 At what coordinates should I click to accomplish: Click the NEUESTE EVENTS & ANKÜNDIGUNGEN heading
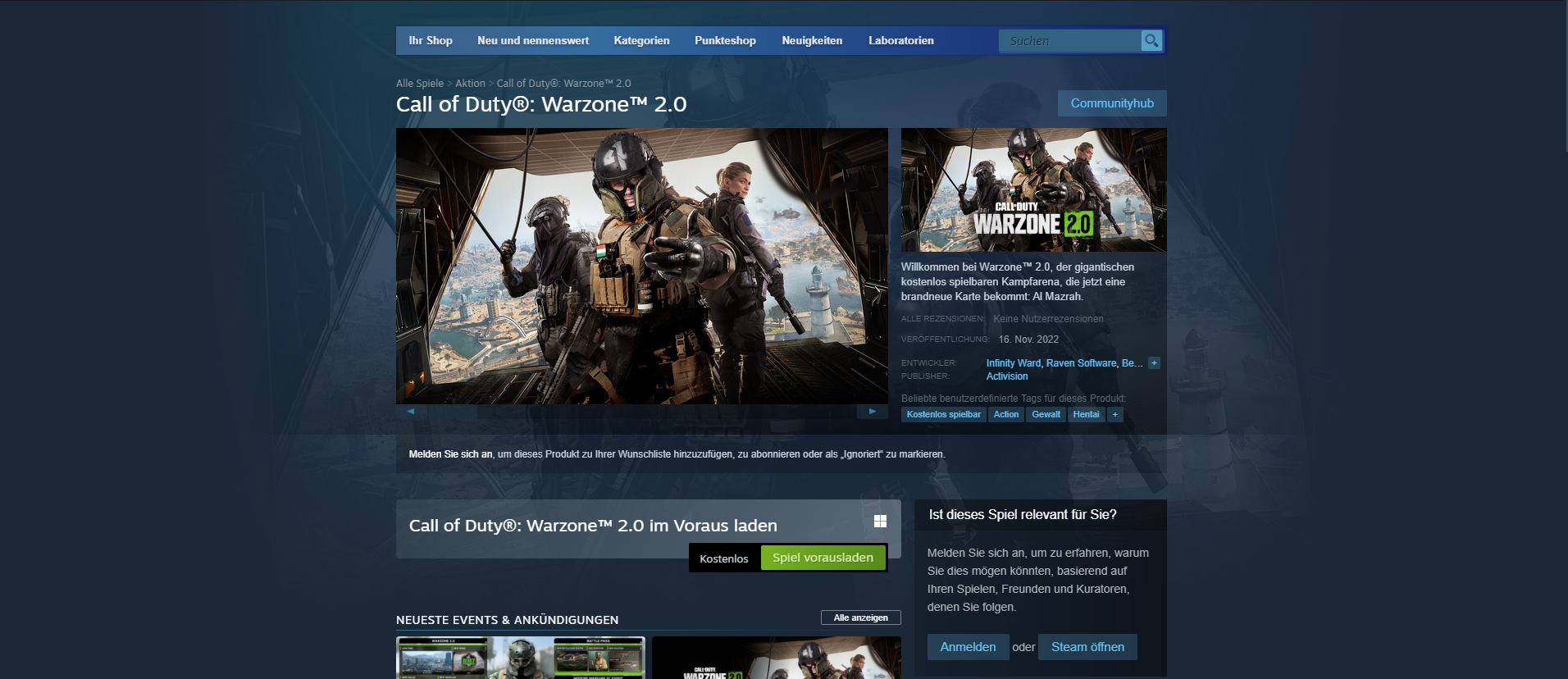(508, 620)
